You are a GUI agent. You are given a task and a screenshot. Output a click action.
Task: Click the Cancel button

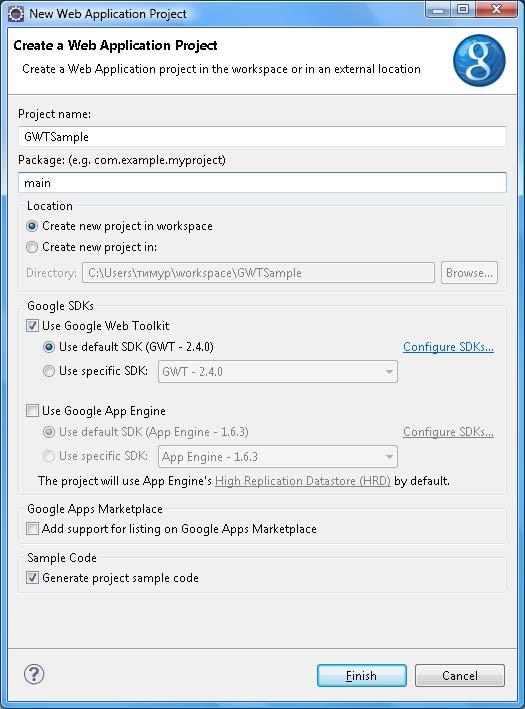[460, 676]
